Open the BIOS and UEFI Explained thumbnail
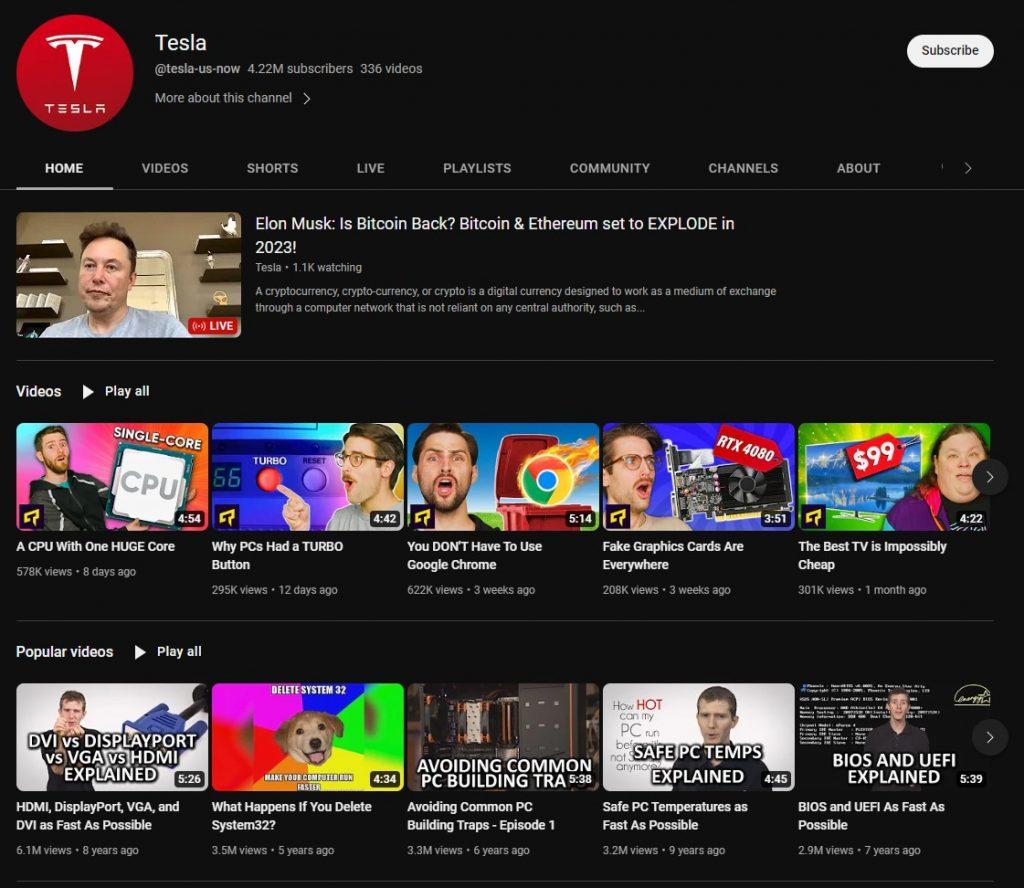Screen dimensions: 1024x888 coord(894,737)
